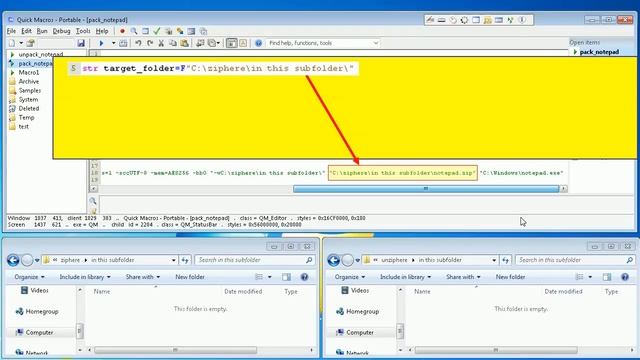Sort by 'Date modified' in the ziphere window
The image size is (640, 360).
(x=243, y=291)
